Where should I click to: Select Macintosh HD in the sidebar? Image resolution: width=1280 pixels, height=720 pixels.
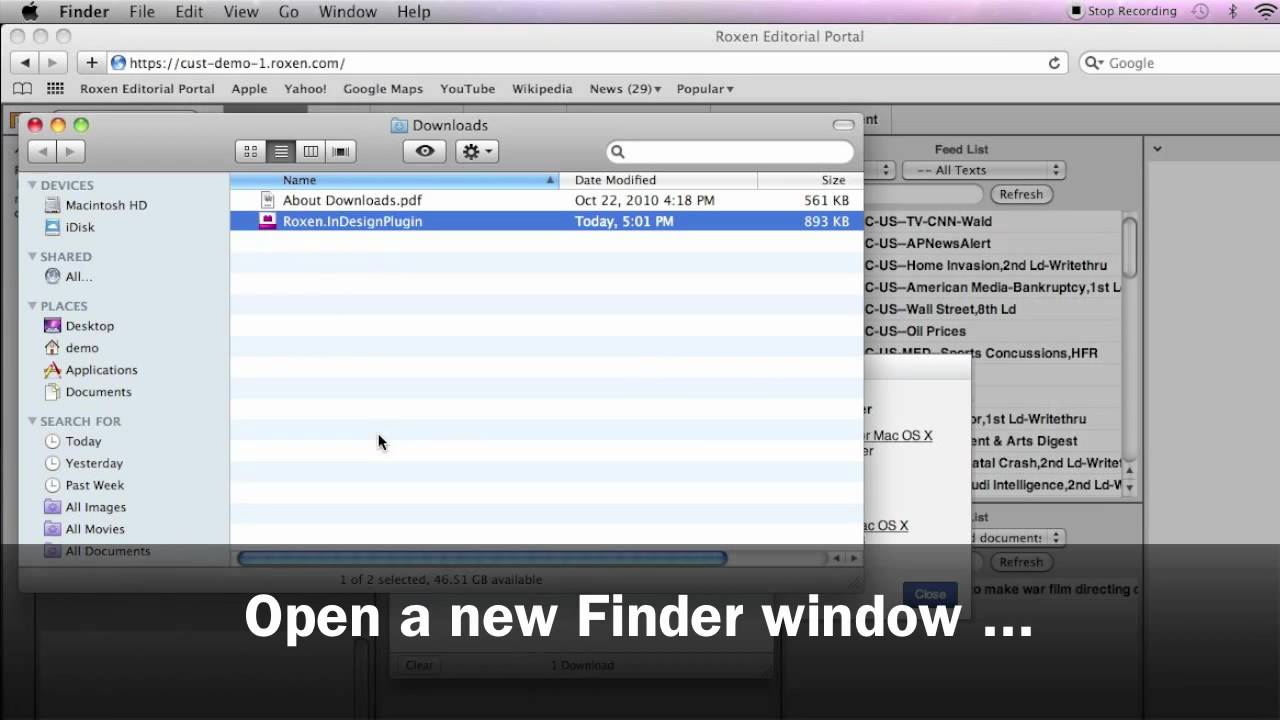pos(96,205)
